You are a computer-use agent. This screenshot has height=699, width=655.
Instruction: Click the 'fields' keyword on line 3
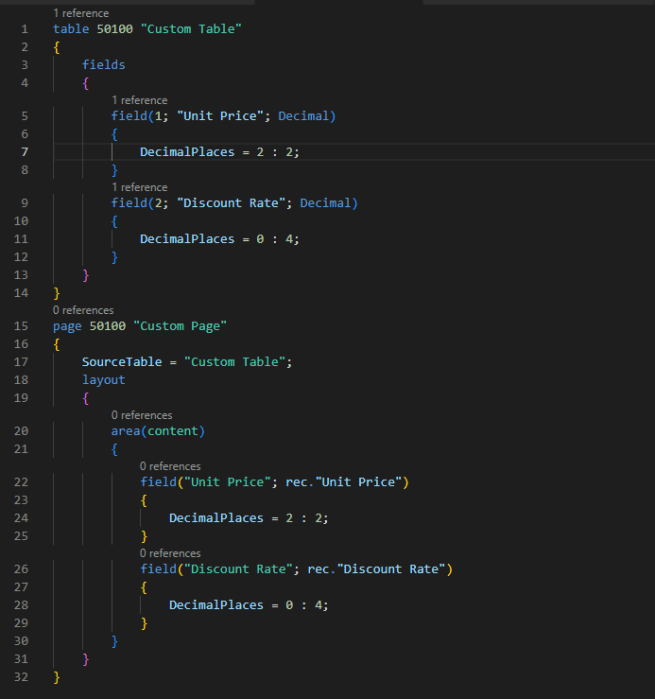(103, 64)
